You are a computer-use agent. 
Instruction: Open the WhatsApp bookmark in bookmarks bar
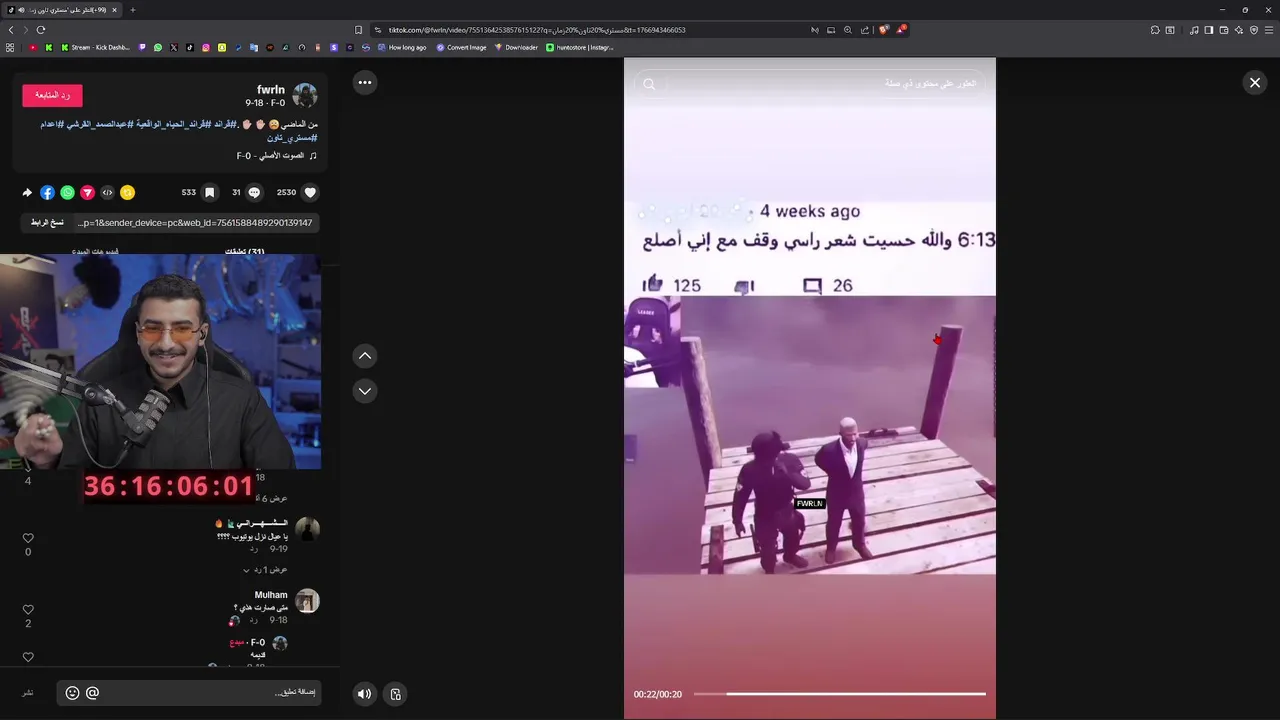pos(157,47)
